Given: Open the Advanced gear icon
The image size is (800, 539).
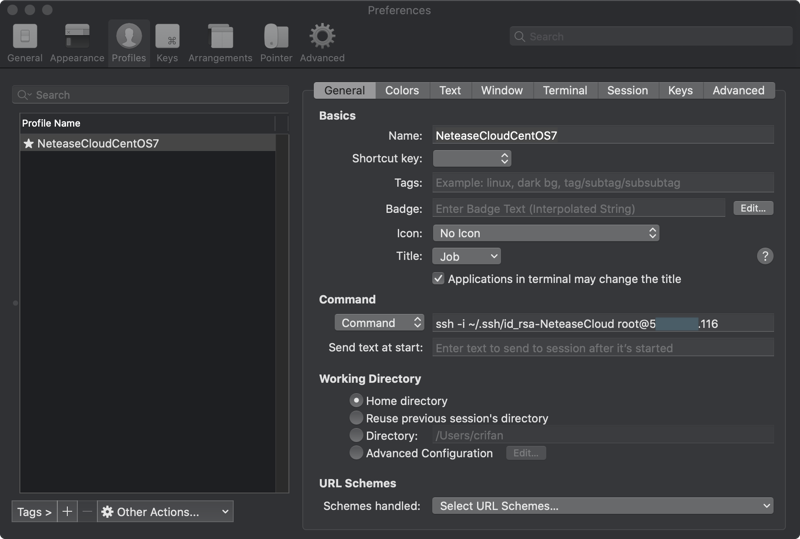Looking at the screenshot, I should point(322,42).
